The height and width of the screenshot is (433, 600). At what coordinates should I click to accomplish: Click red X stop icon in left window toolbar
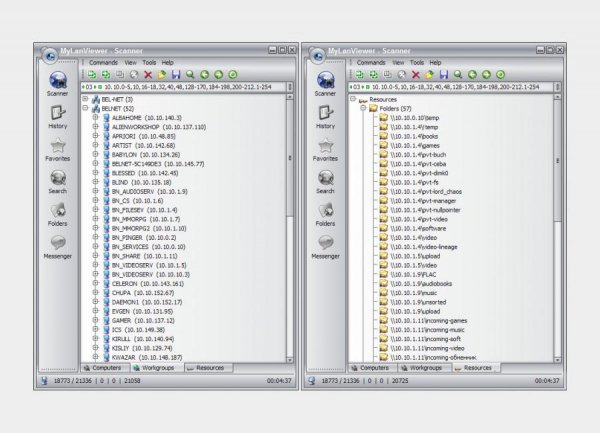click(x=148, y=75)
